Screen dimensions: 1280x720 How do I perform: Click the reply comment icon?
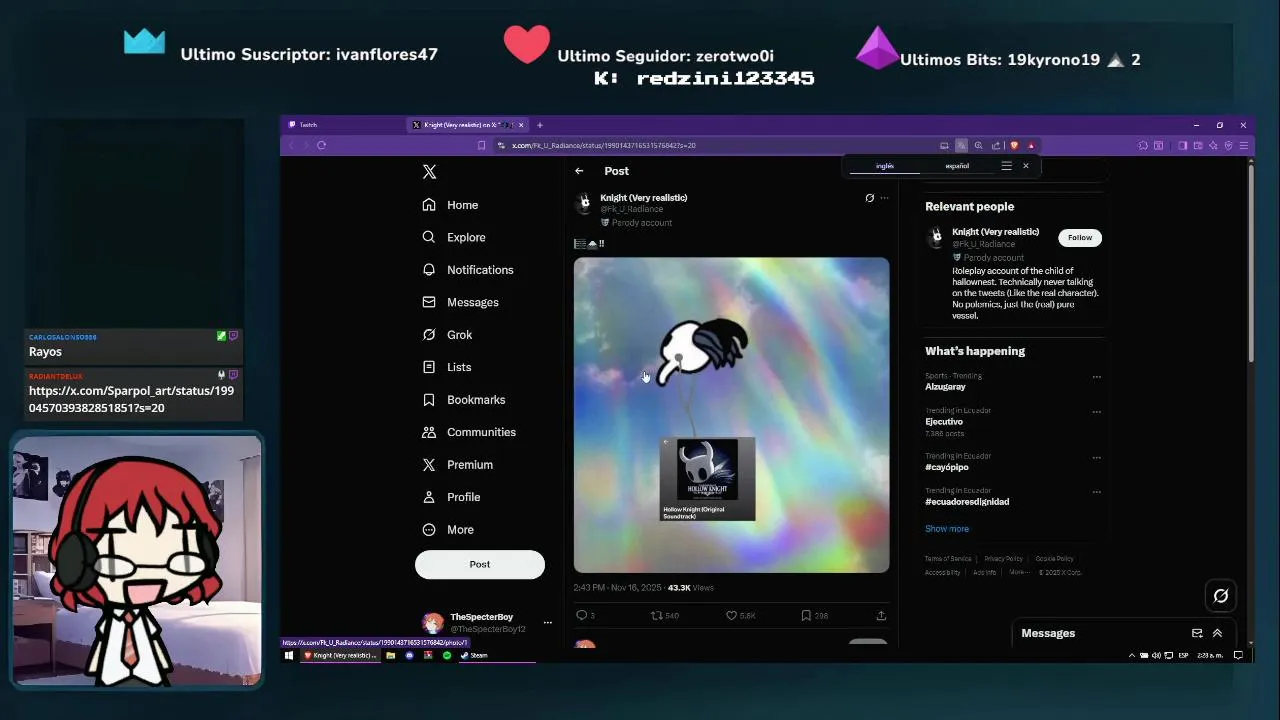581,616
